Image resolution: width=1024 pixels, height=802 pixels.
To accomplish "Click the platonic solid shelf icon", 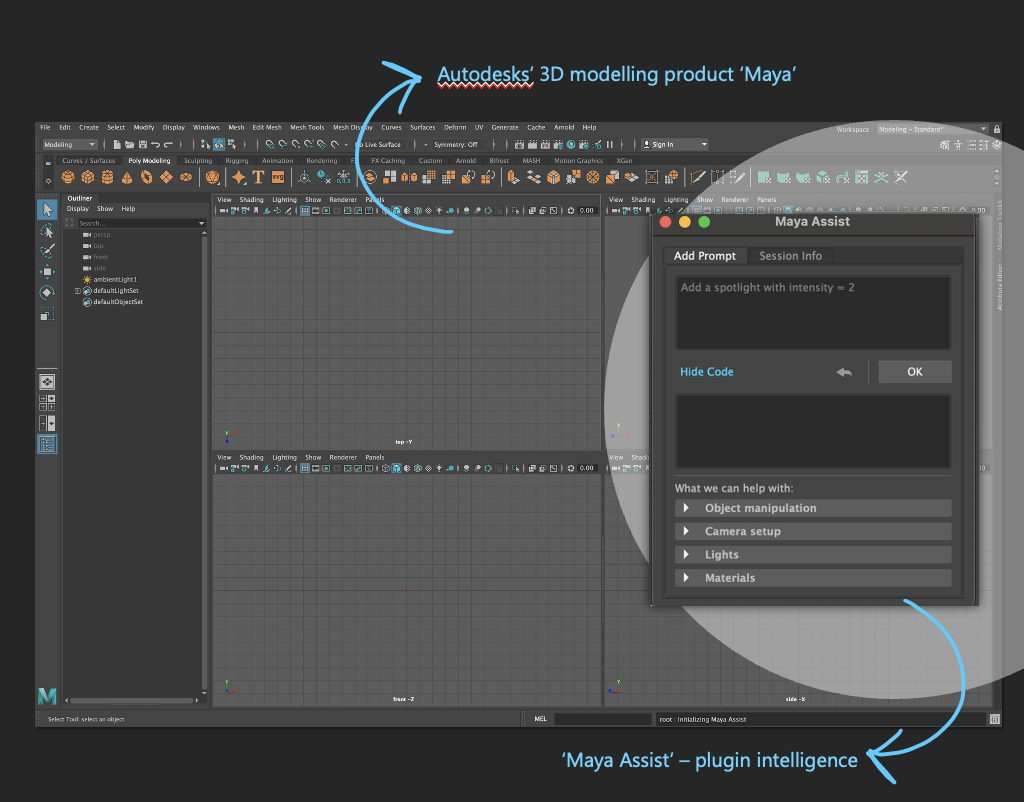I will [212, 177].
